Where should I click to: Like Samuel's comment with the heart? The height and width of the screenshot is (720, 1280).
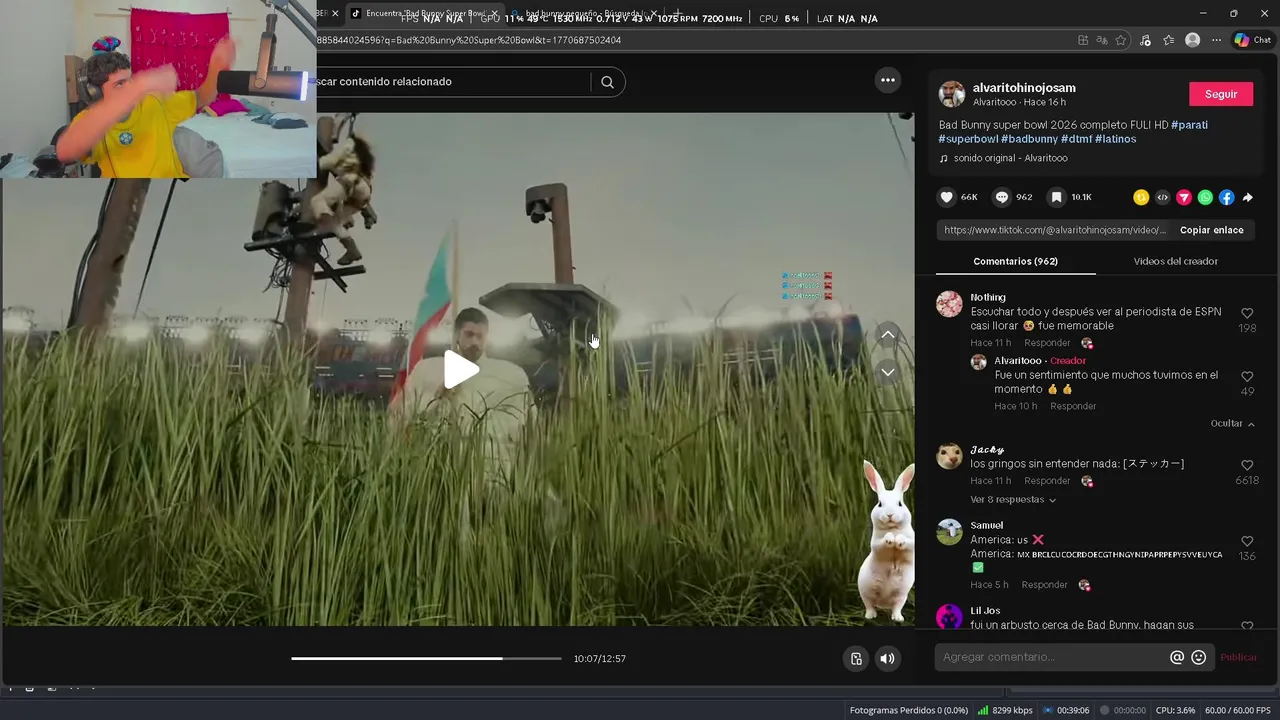1247,542
